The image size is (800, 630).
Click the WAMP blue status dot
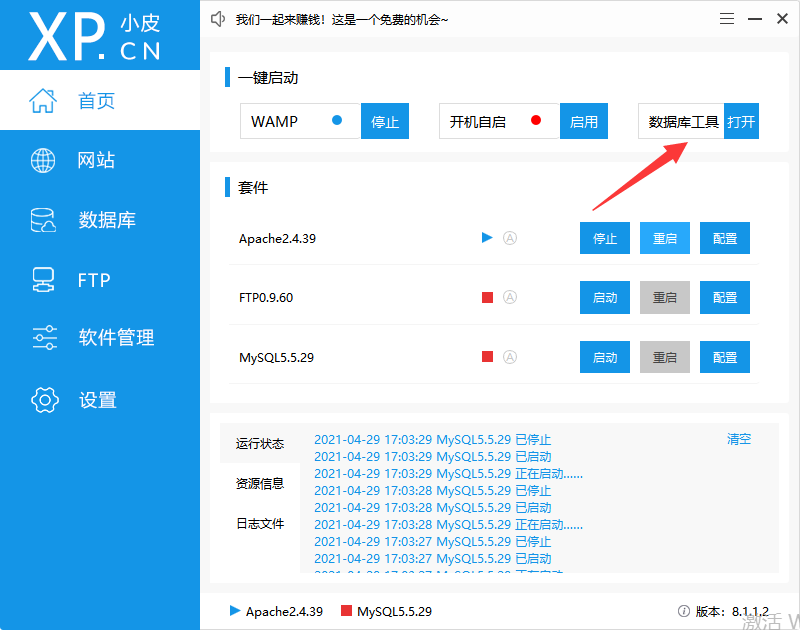(x=337, y=120)
